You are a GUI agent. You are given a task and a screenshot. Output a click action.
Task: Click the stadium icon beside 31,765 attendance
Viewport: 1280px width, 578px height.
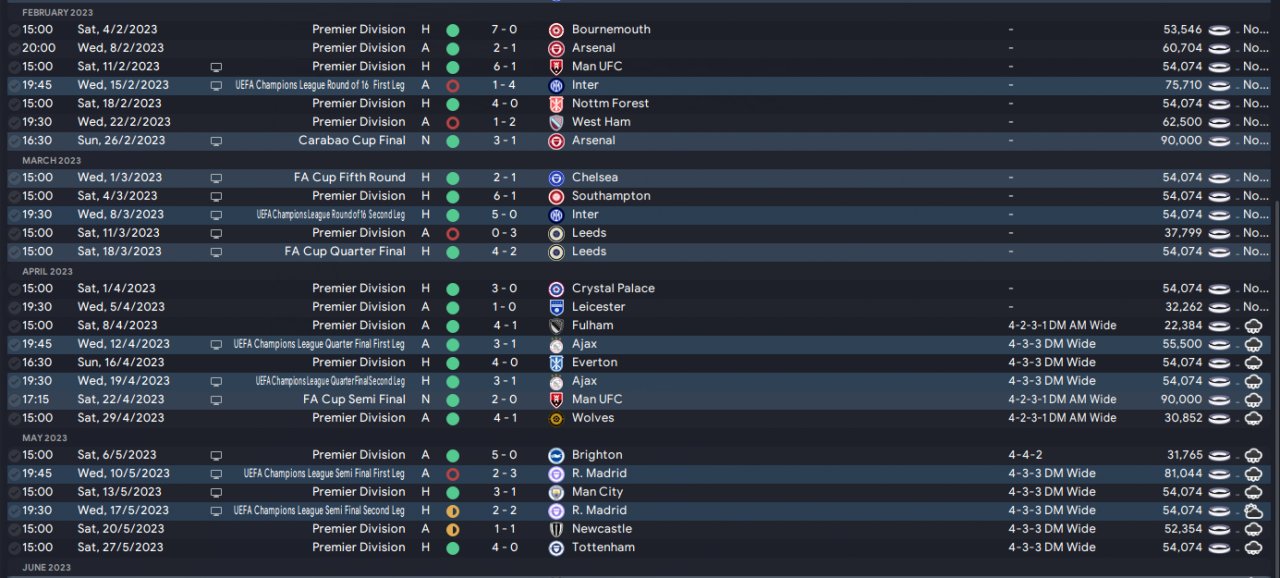click(x=1219, y=455)
